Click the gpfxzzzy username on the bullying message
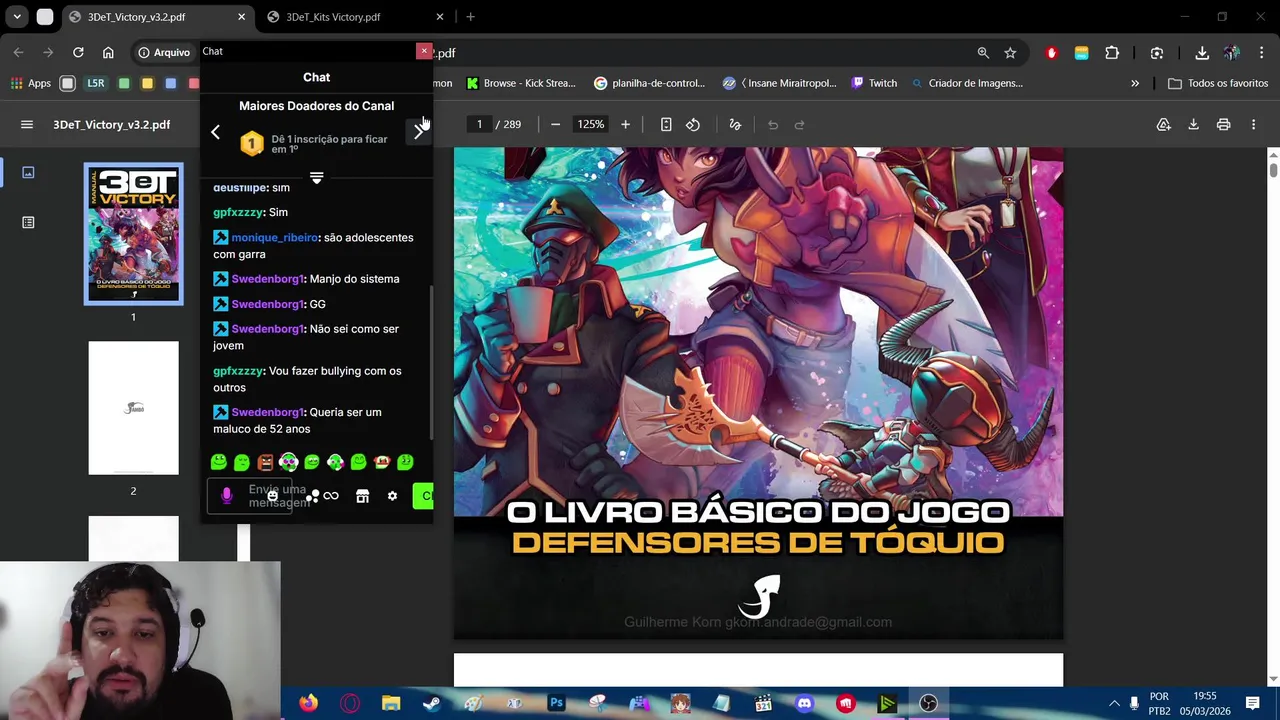This screenshot has width=1280, height=720. click(x=238, y=371)
